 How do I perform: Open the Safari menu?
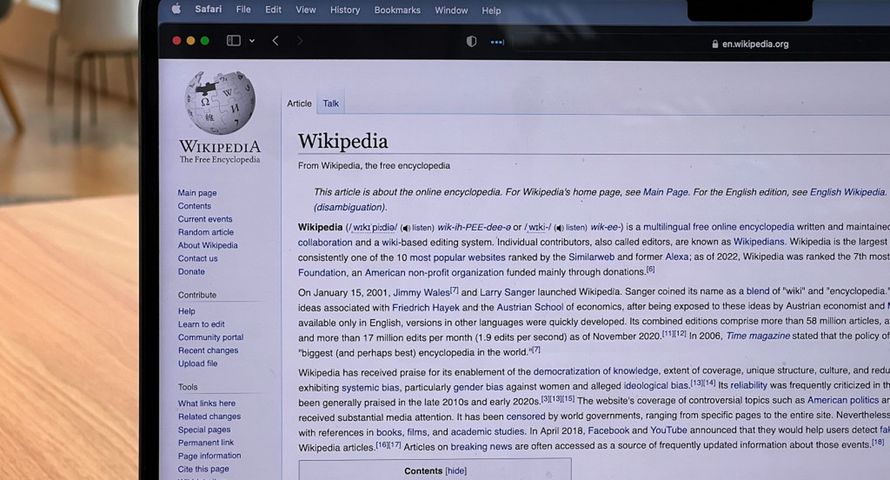coord(208,9)
